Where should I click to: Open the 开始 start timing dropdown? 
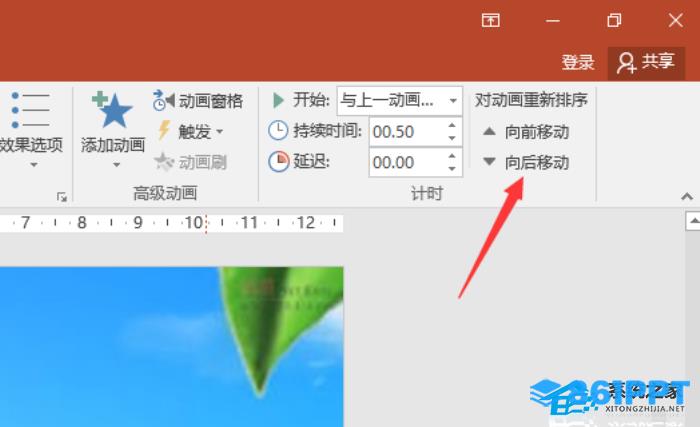(454, 100)
